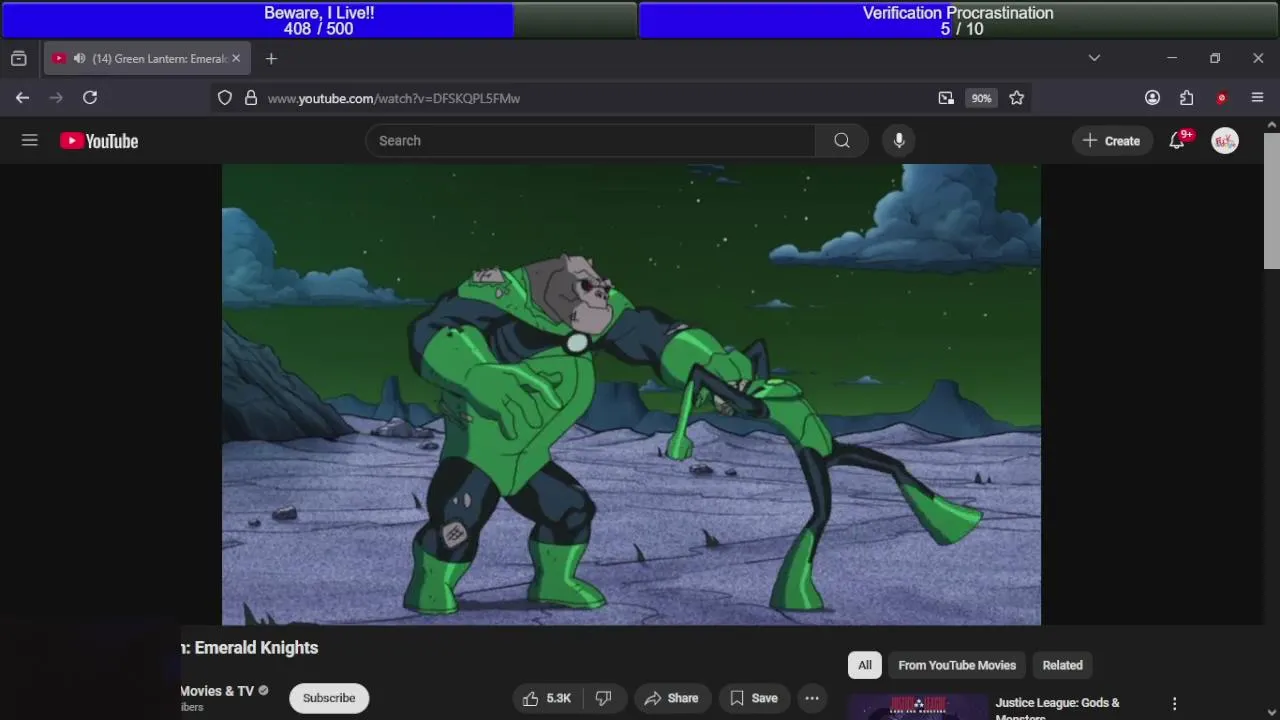Go to the YouTube home logo
This screenshot has width=1280, height=720.
99,141
